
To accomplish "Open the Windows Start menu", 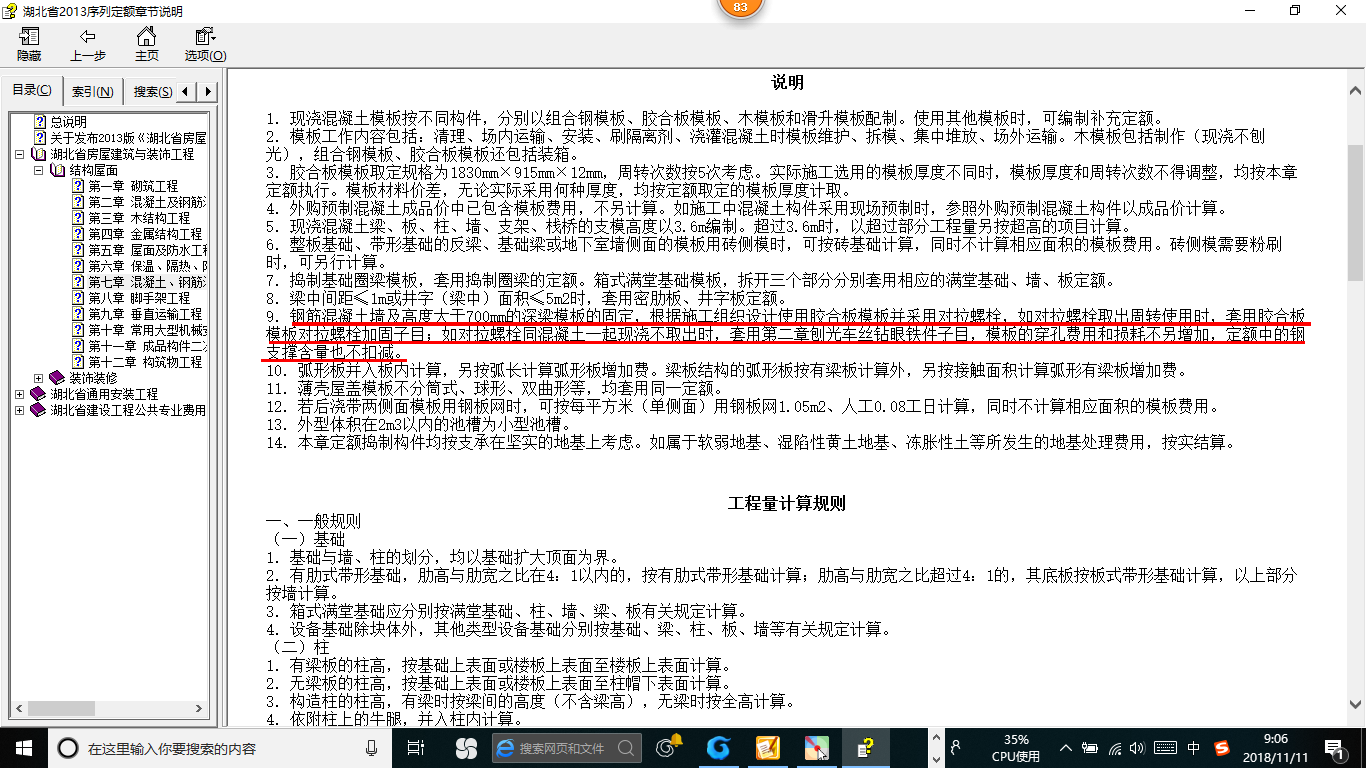I will coord(23,747).
